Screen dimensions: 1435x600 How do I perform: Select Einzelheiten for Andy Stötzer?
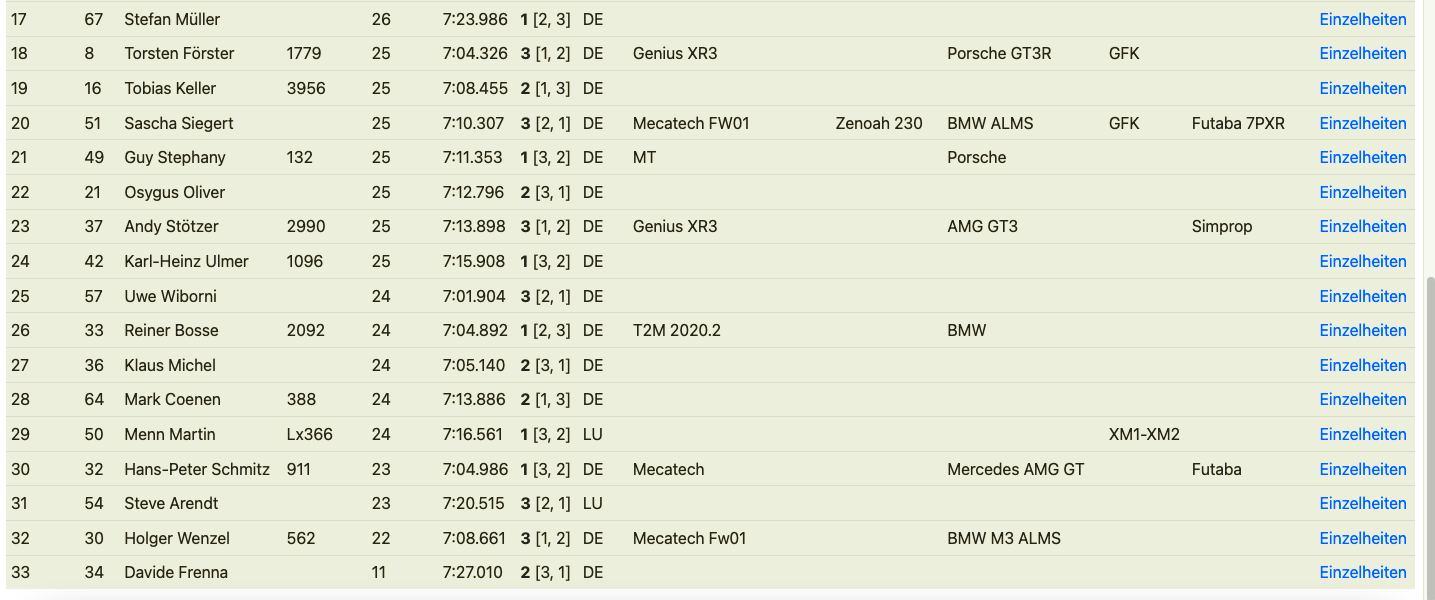[1362, 226]
